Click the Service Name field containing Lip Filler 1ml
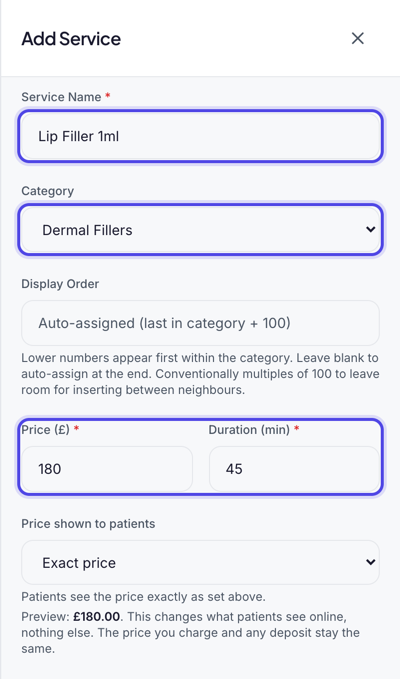The width and height of the screenshot is (400, 679). point(200,136)
